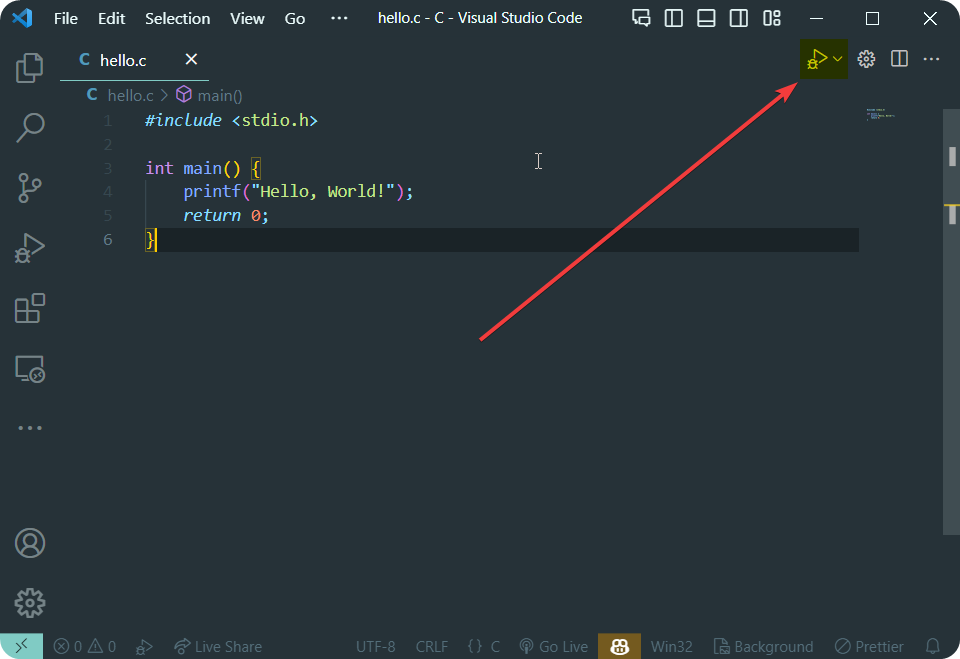This screenshot has width=960, height=659.
Task: Open the Extensions view
Action: pos(29,308)
